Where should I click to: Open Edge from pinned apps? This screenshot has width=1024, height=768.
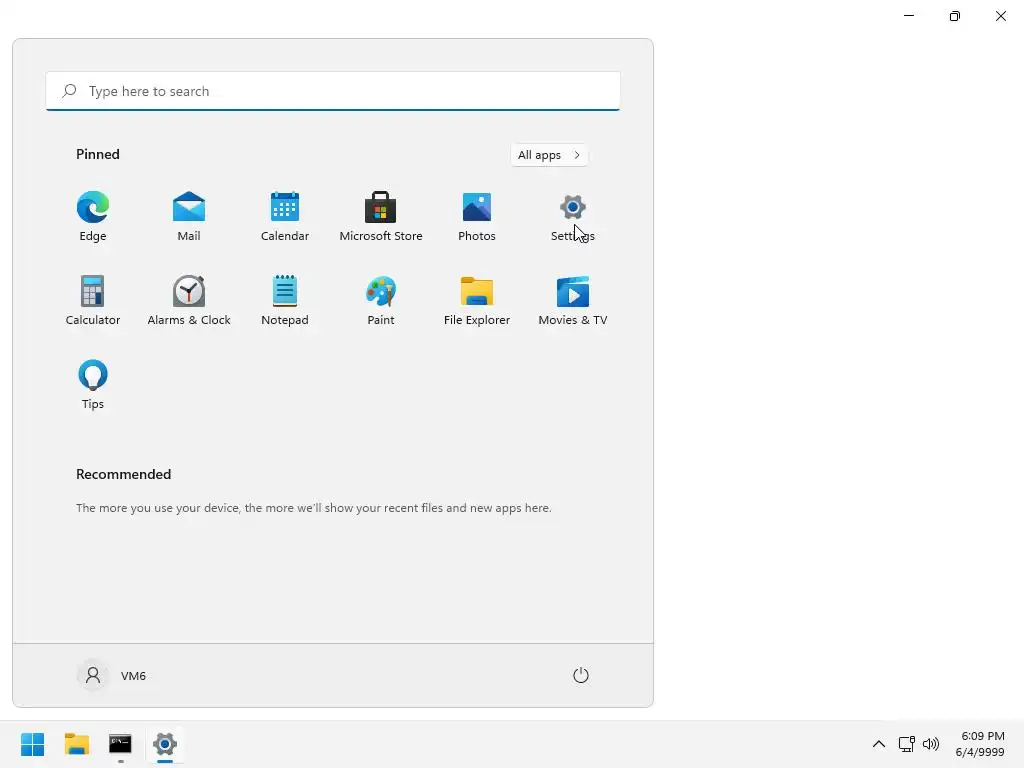tap(93, 217)
